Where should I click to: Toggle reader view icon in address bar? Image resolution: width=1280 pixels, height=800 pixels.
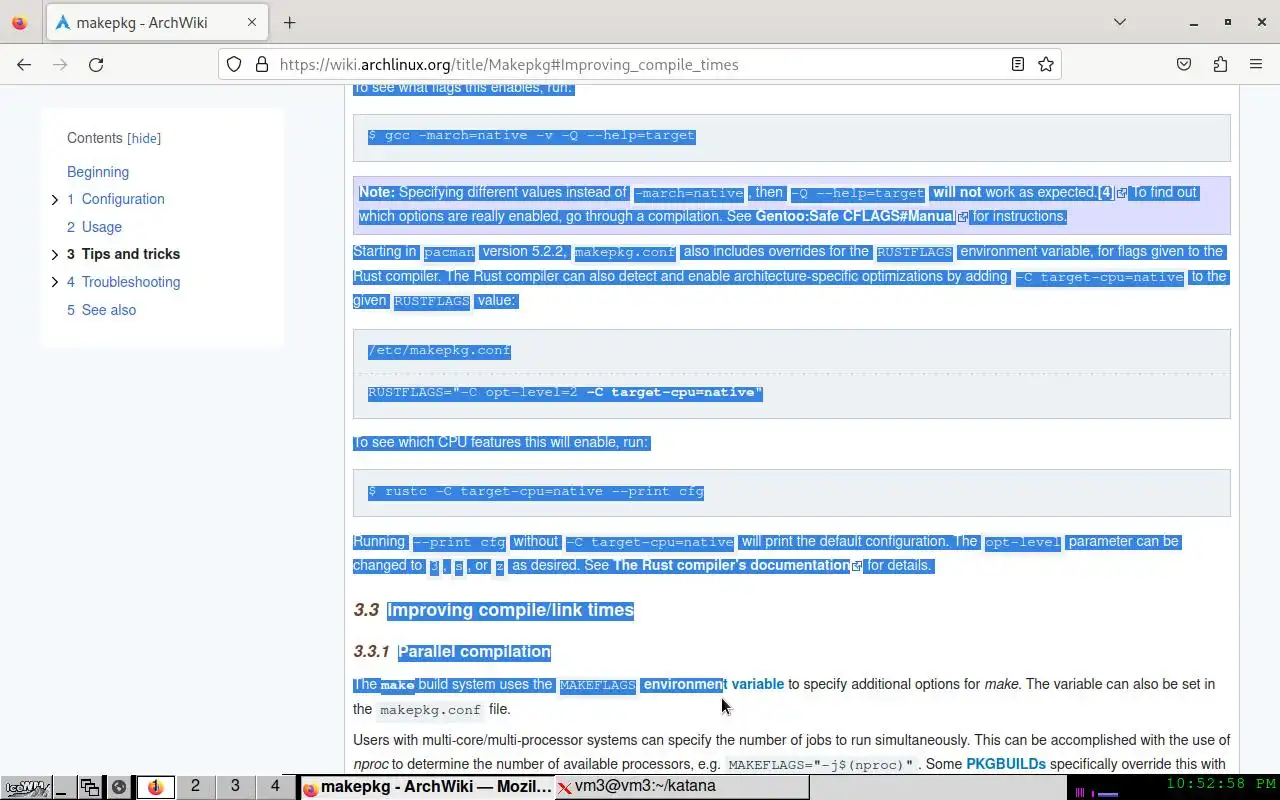[1017, 64]
